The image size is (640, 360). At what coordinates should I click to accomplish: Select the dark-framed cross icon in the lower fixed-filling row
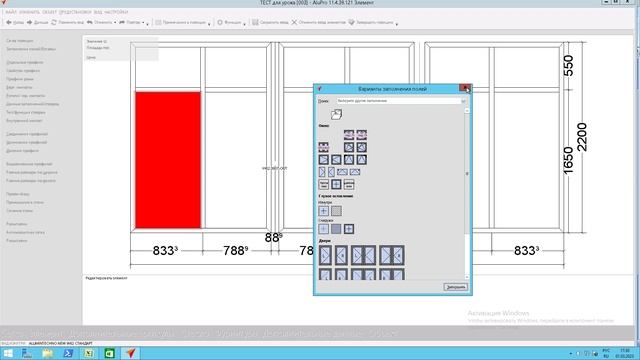(x=349, y=229)
